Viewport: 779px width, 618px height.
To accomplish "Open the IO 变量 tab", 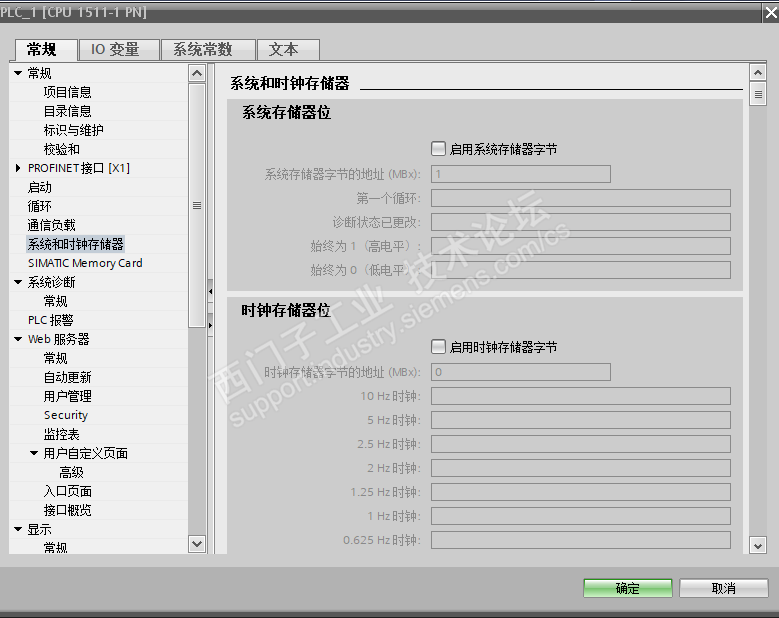I will (119, 50).
